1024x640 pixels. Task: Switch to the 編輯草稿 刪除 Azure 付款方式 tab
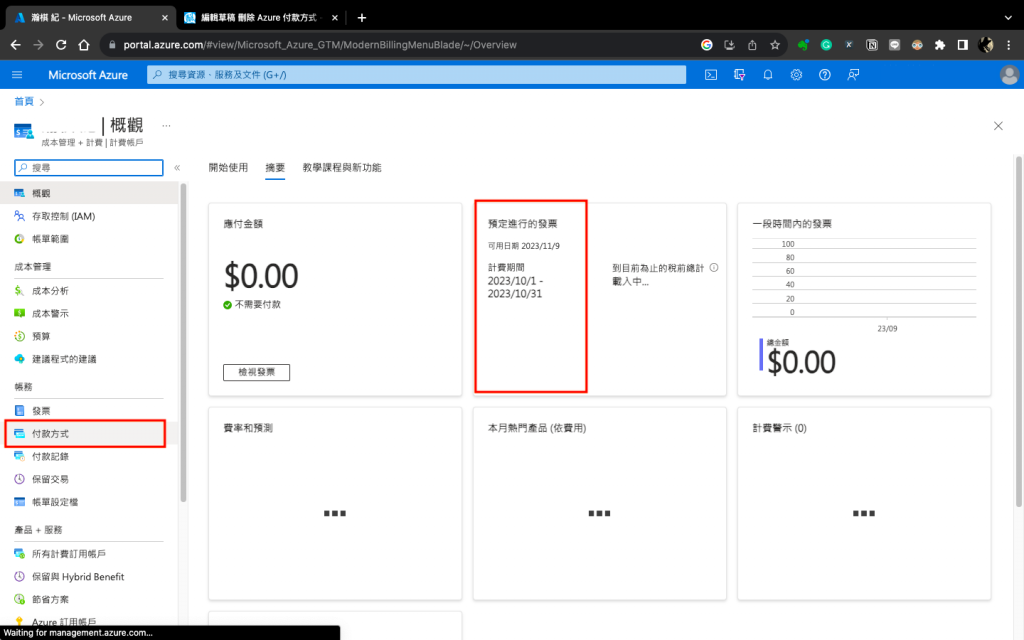[x=261, y=18]
